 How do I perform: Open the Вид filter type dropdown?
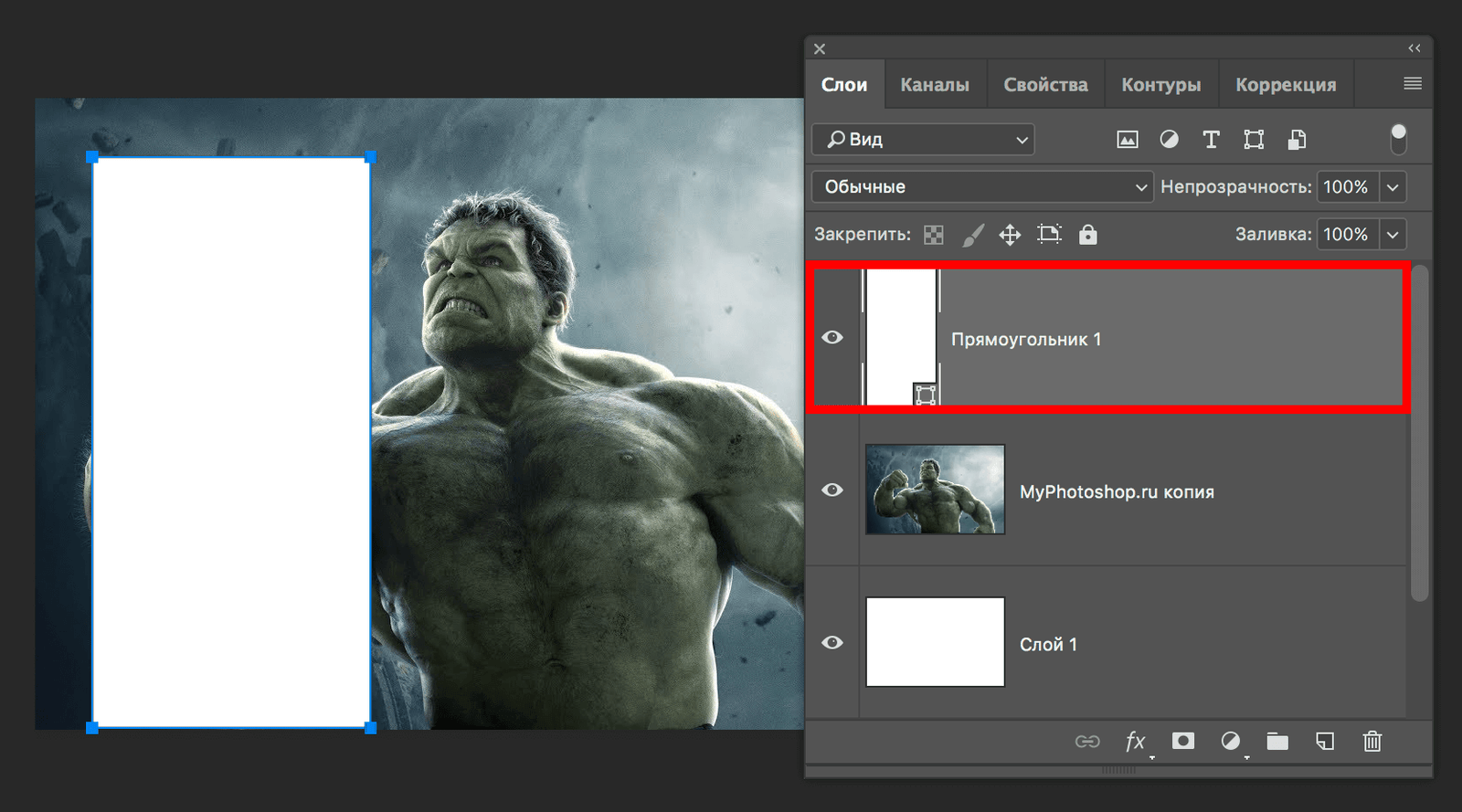(x=923, y=140)
